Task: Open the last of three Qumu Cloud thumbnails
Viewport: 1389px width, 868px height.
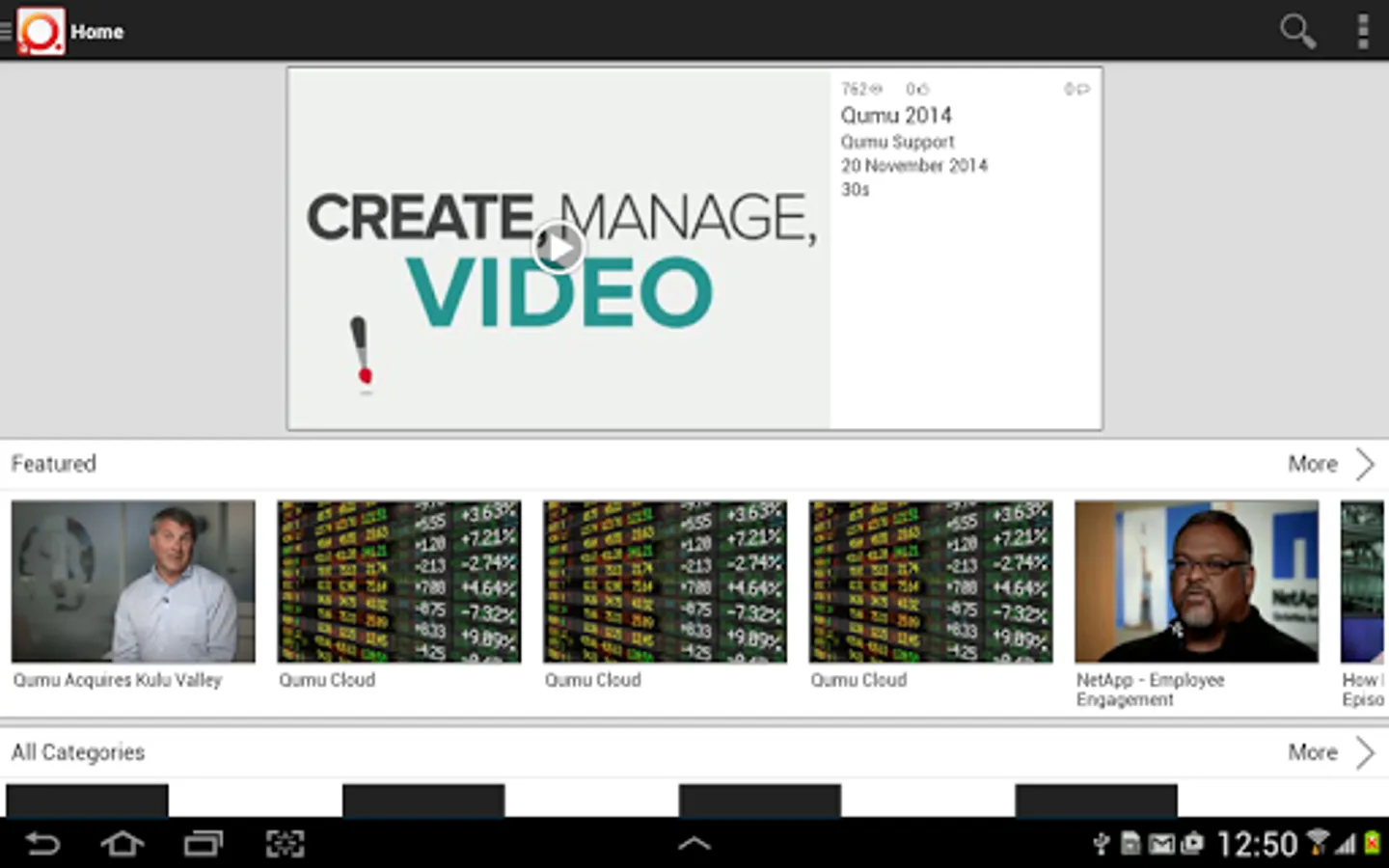Action: point(931,581)
